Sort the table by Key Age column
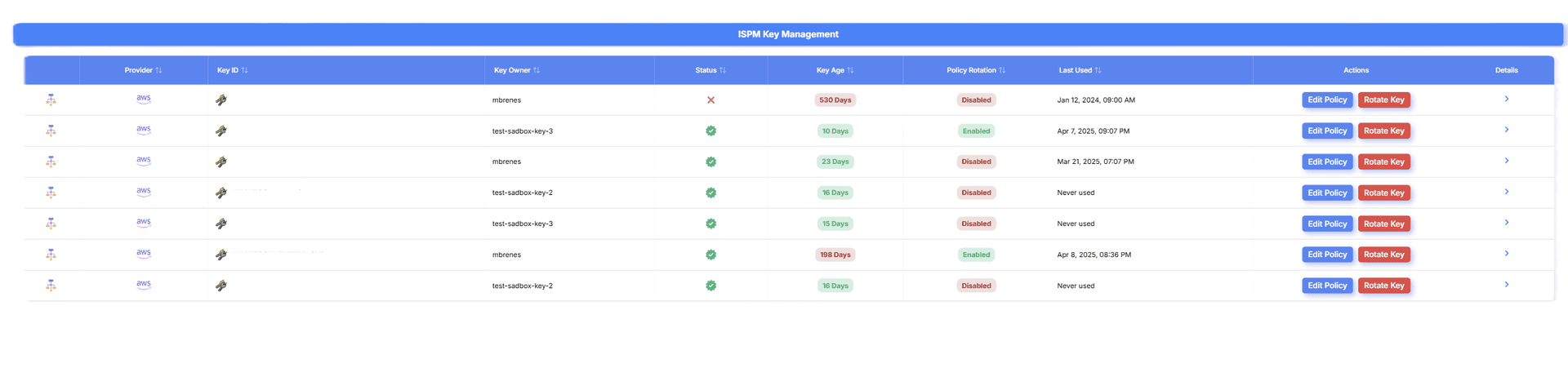The width and height of the screenshot is (1568, 390). (x=835, y=70)
